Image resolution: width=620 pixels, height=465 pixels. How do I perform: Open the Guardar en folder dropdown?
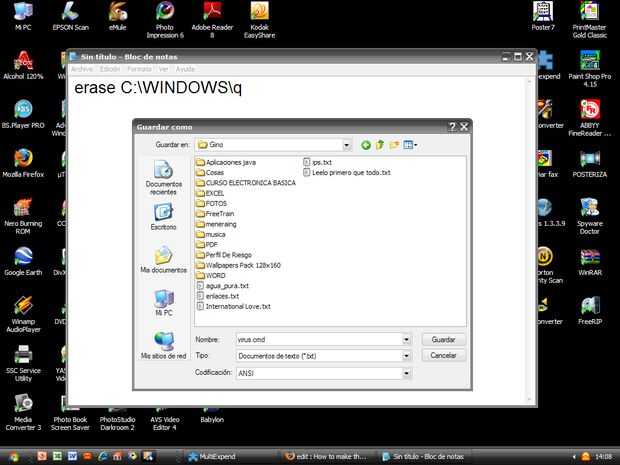point(346,145)
